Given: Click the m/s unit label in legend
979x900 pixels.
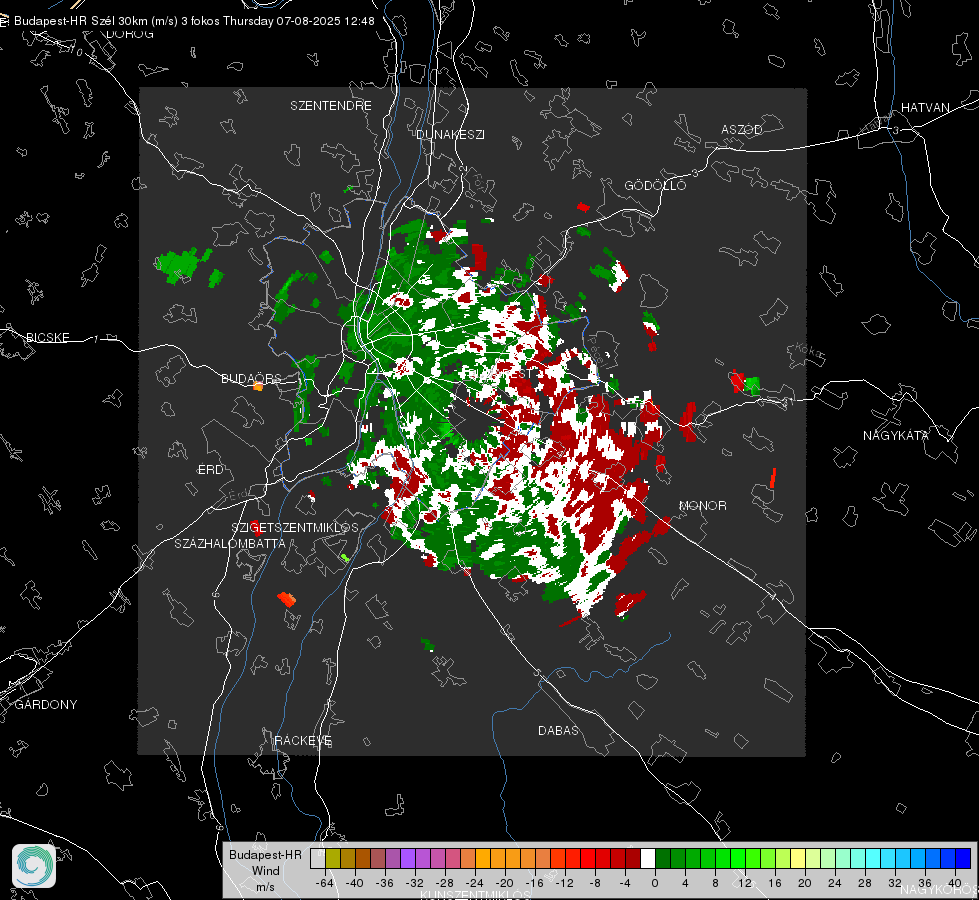Looking at the screenshot, I should tap(265, 887).
